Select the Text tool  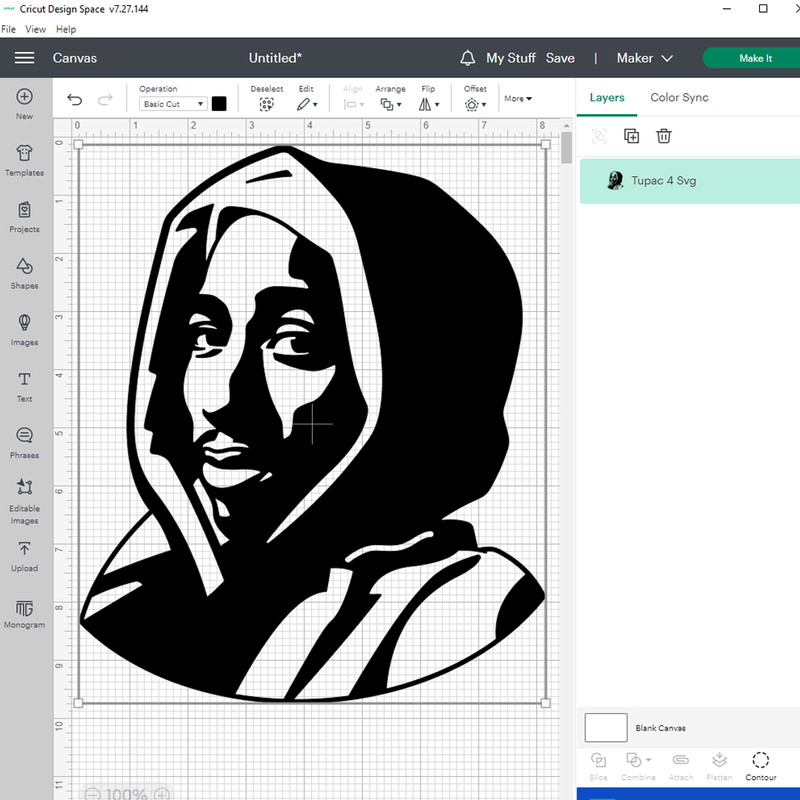point(24,385)
